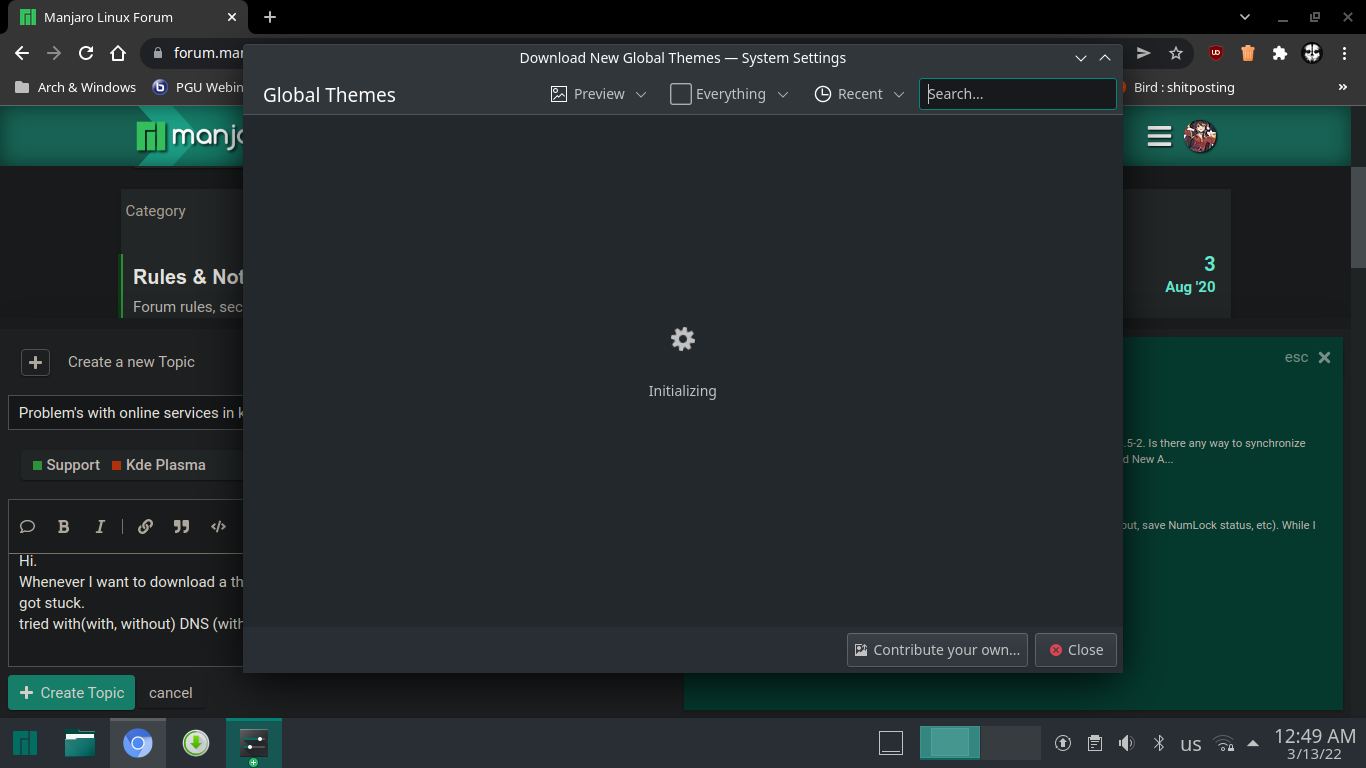Open the Manjaro application launcher

(x=25, y=743)
